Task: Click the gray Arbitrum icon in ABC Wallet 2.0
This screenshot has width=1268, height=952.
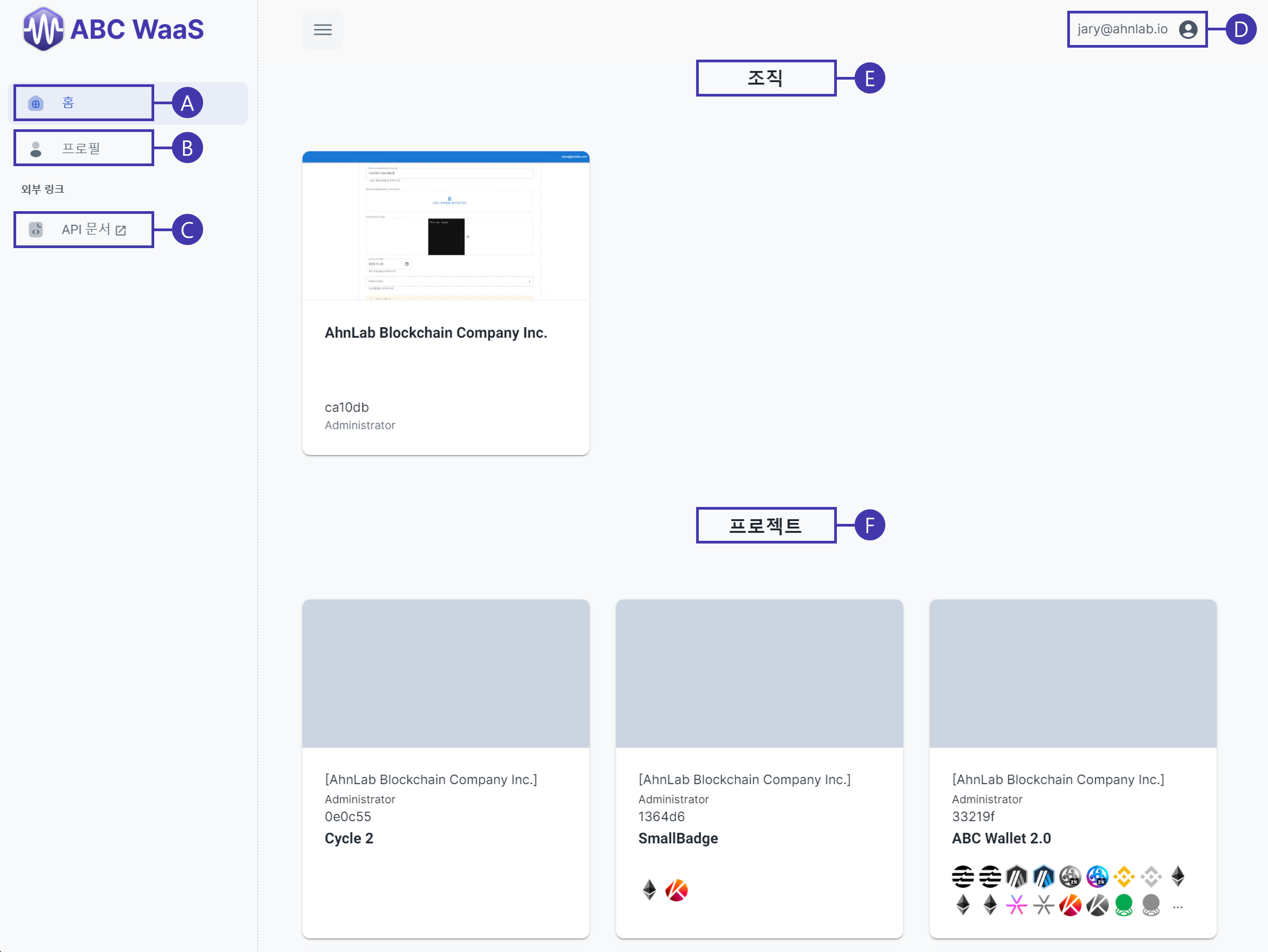Action: (x=1016, y=876)
